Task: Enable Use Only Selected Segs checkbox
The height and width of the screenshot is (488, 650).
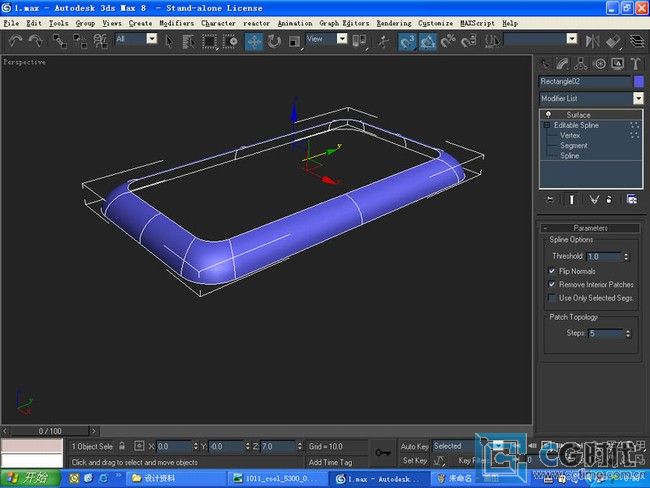Action: pos(552,298)
